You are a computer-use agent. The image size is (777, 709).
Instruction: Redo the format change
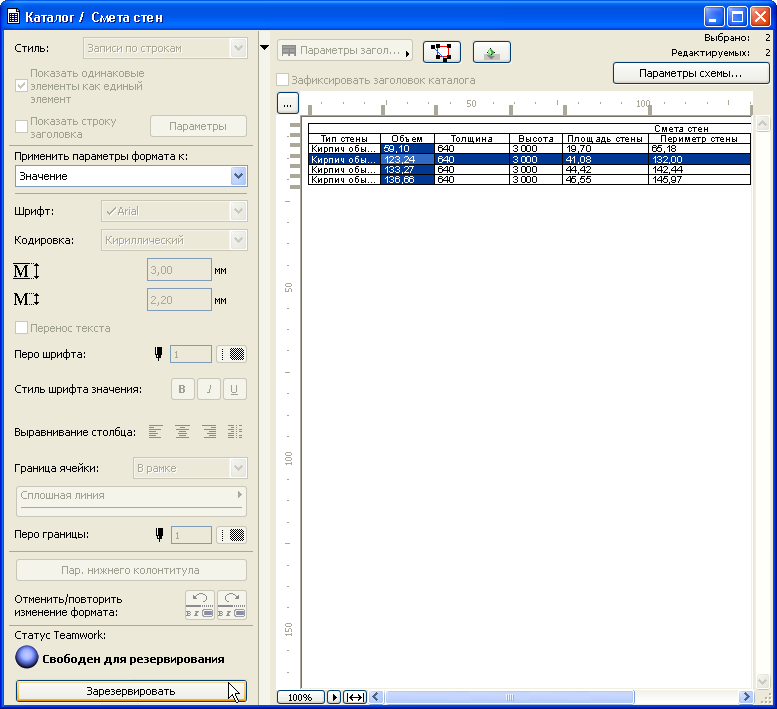point(231,604)
